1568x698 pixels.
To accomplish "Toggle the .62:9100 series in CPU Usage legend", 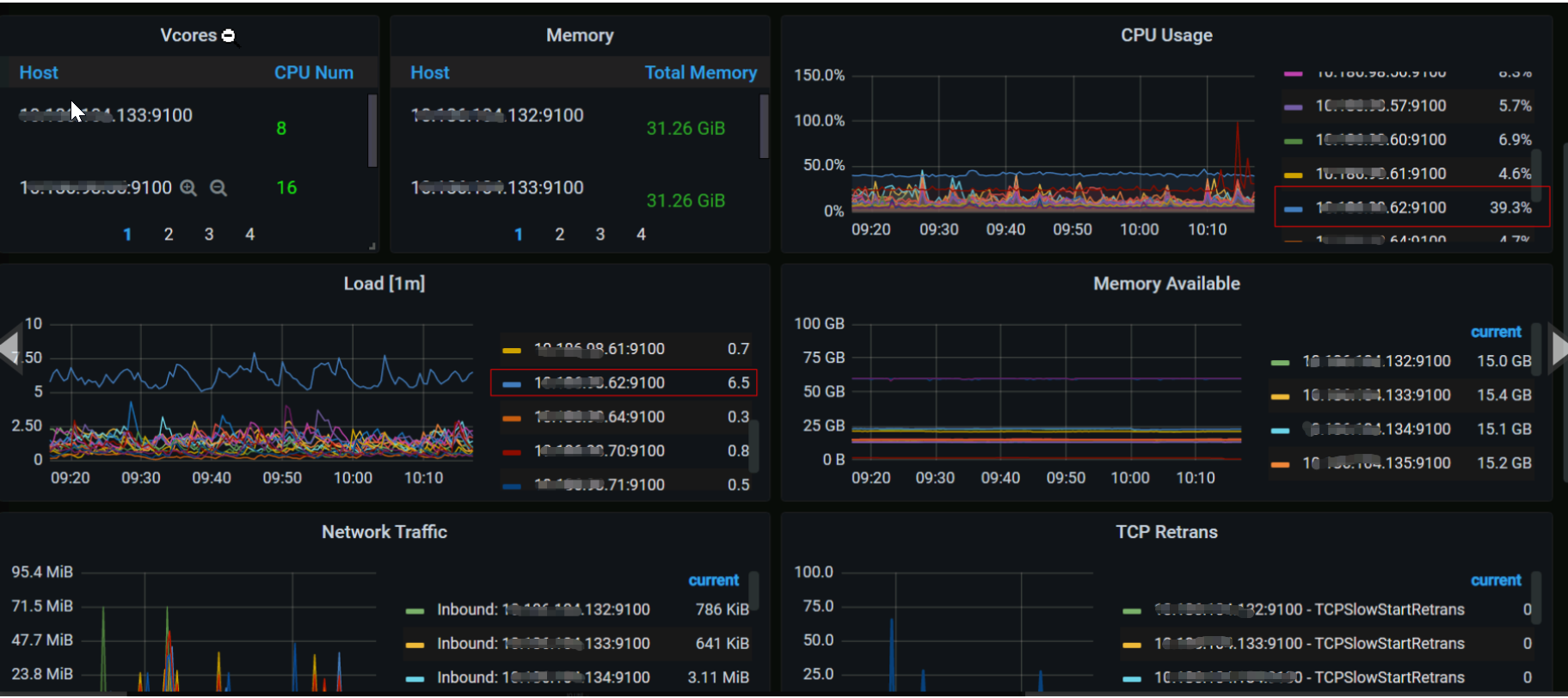I will 1380,208.
